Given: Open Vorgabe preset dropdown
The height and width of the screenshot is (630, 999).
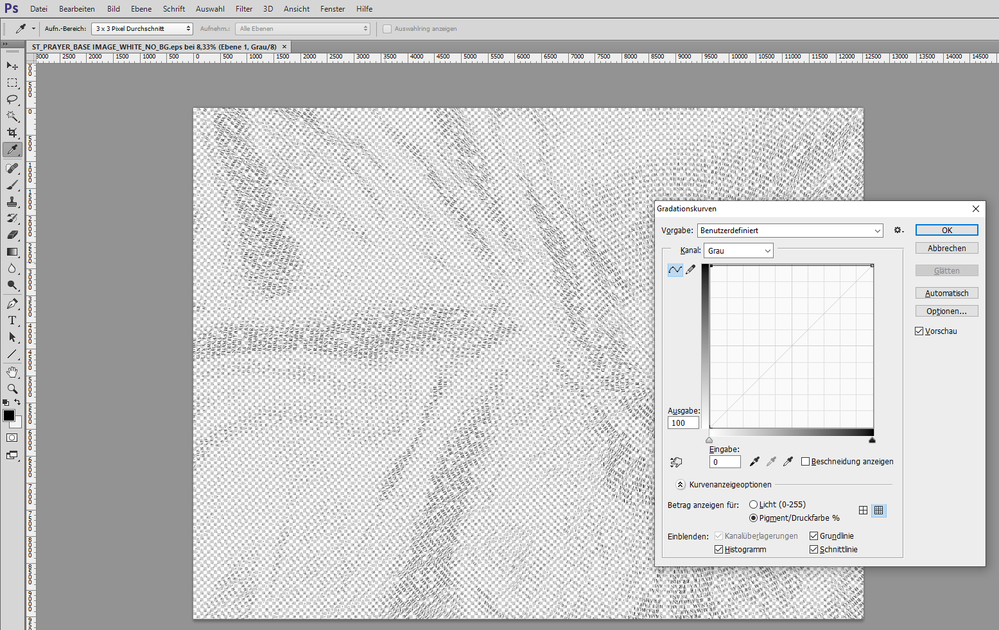Looking at the screenshot, I should (x=790, y=231).
